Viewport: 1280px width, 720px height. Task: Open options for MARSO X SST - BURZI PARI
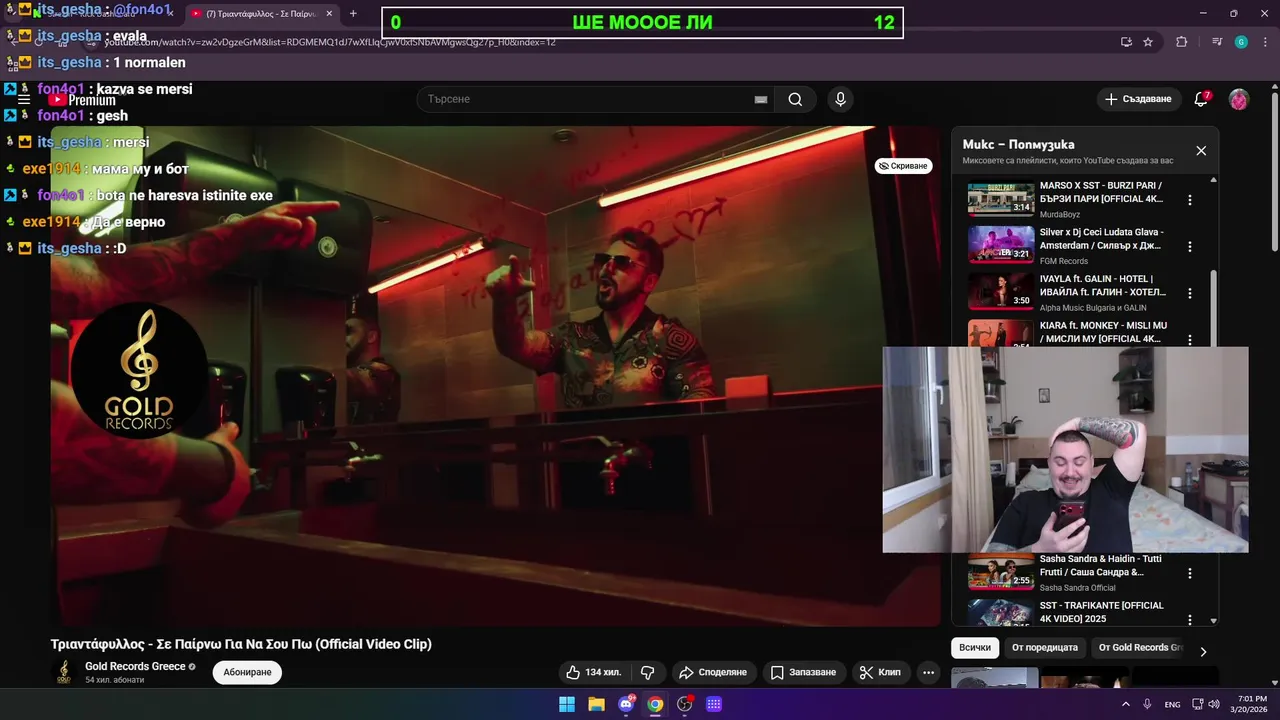(x=1190, y=200)
